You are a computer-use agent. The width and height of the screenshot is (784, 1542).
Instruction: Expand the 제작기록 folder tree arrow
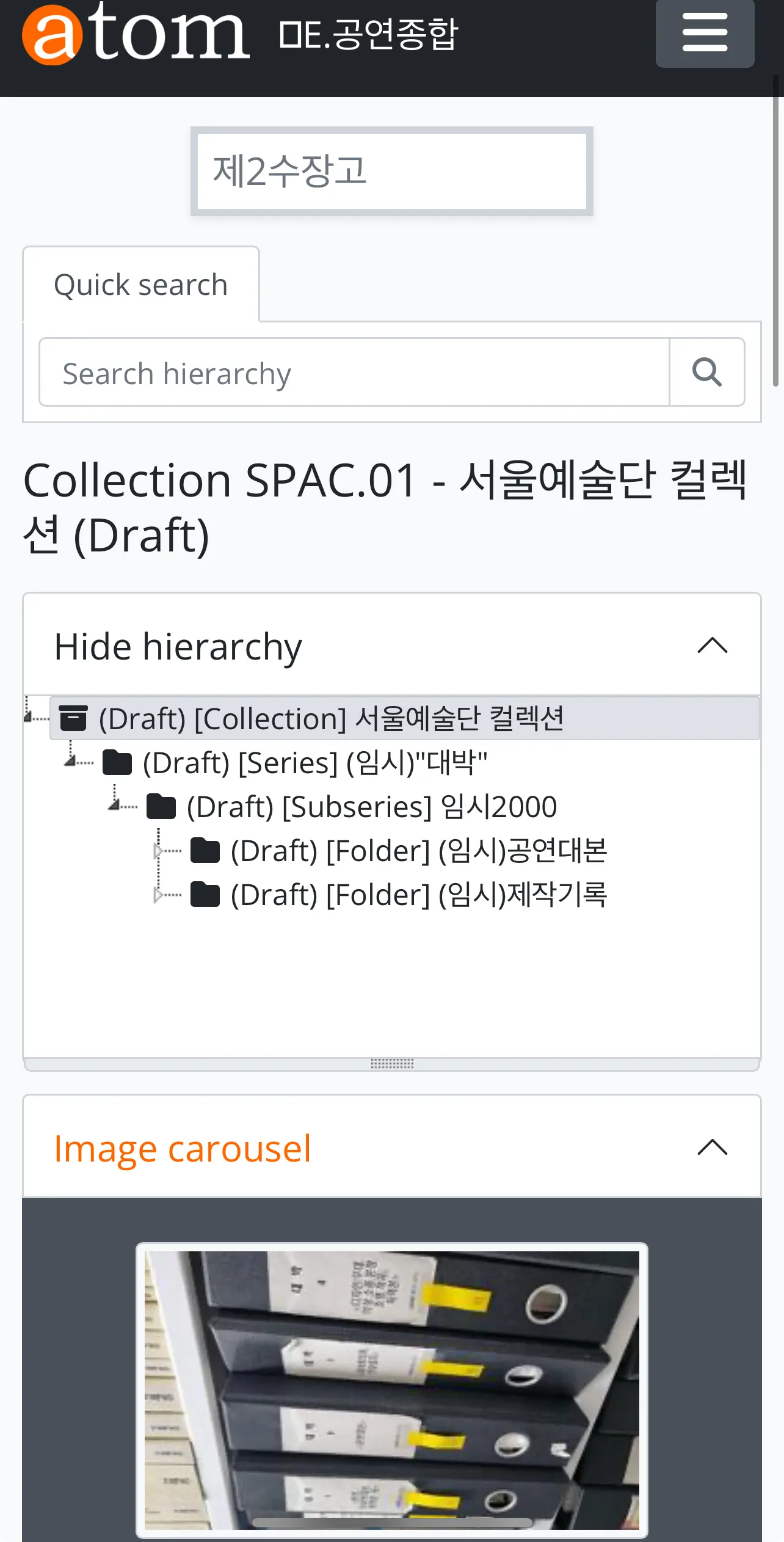158,895
